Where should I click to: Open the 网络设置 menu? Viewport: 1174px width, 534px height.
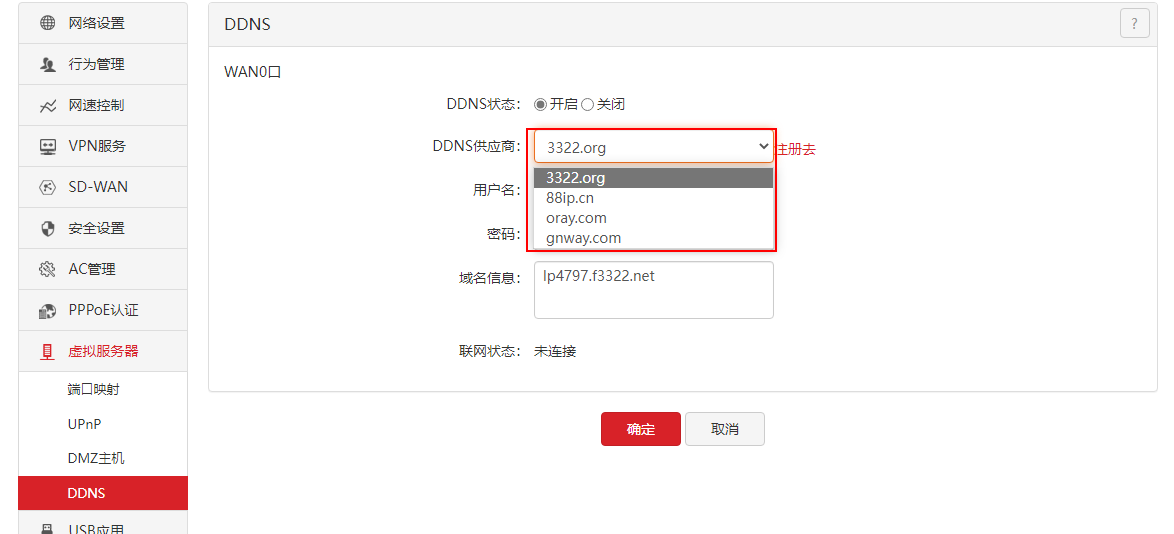103,23
